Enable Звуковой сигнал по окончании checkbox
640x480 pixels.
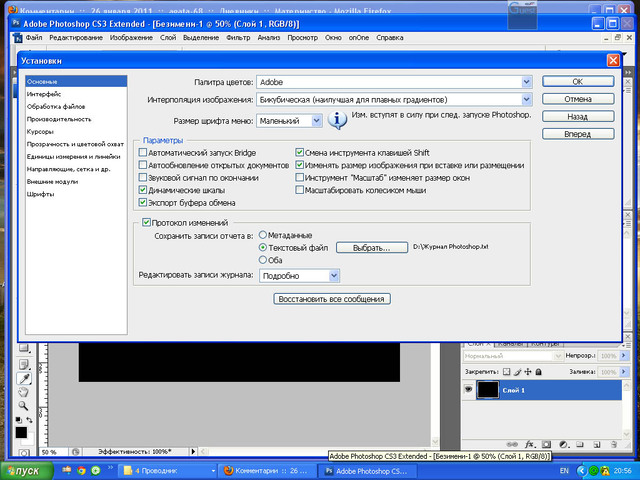[x=142, y=178]
